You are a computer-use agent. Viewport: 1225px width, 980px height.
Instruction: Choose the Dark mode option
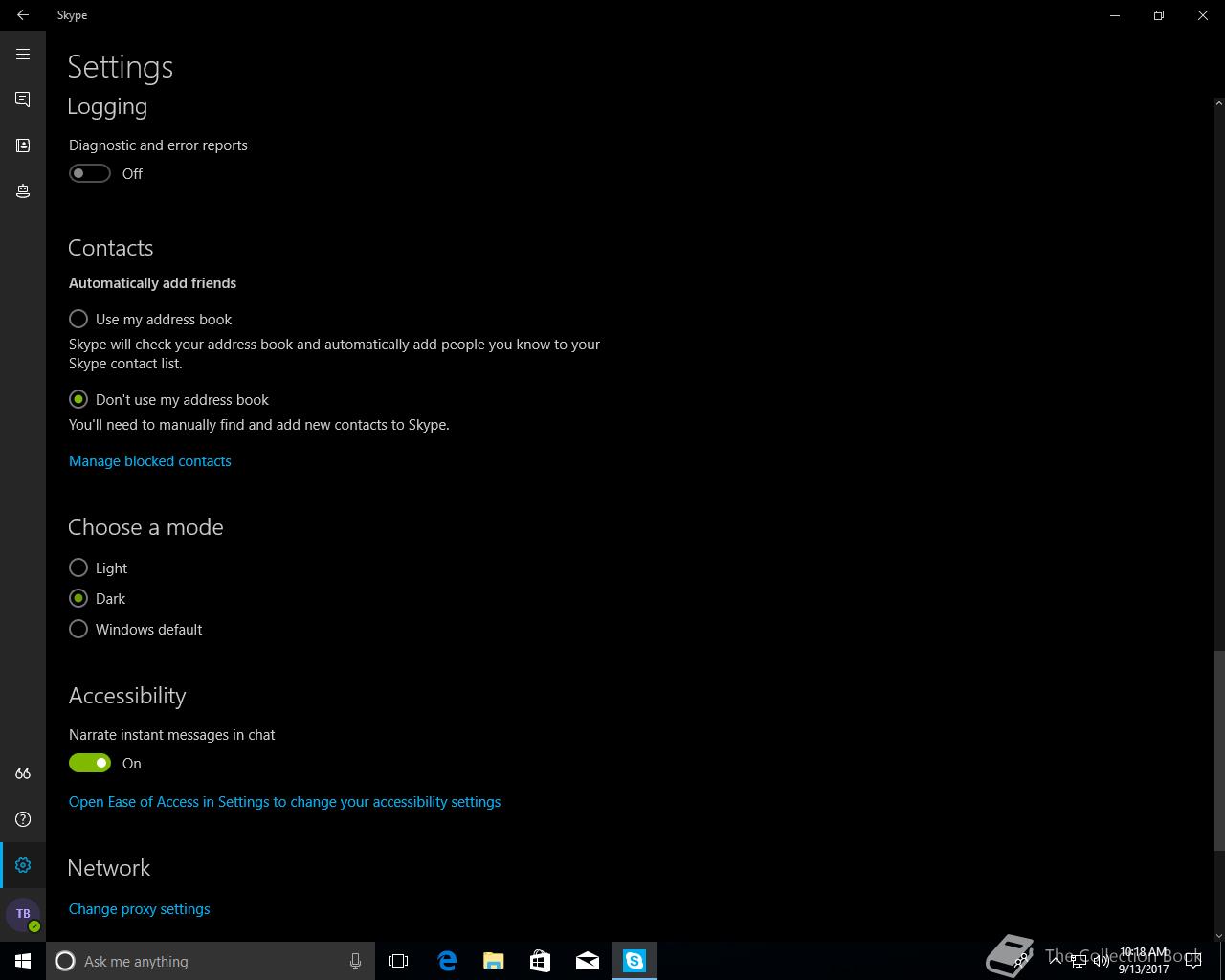[x=98, y=599]
